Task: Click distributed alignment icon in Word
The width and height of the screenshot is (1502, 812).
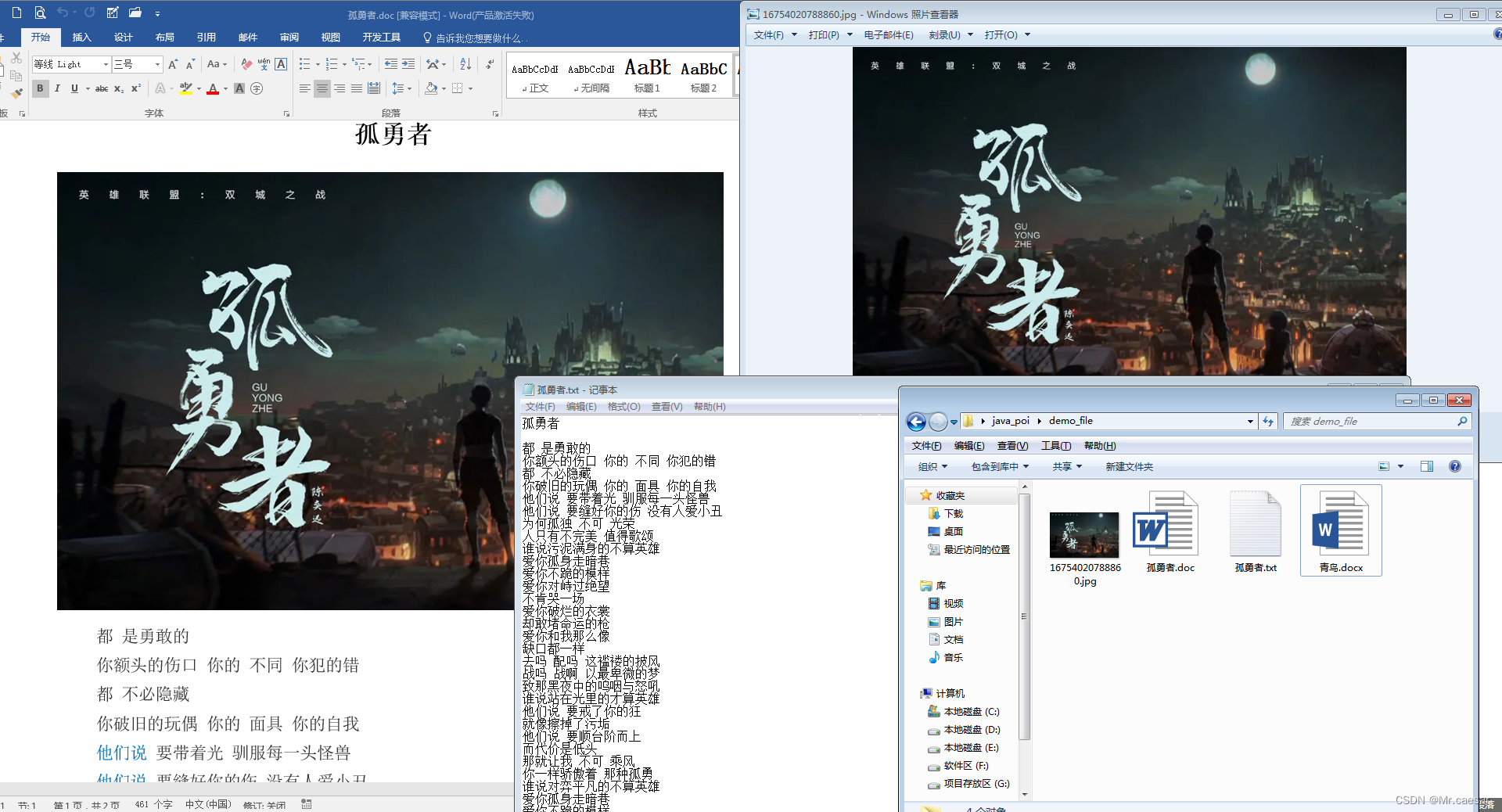Action: tap(374, 88)
